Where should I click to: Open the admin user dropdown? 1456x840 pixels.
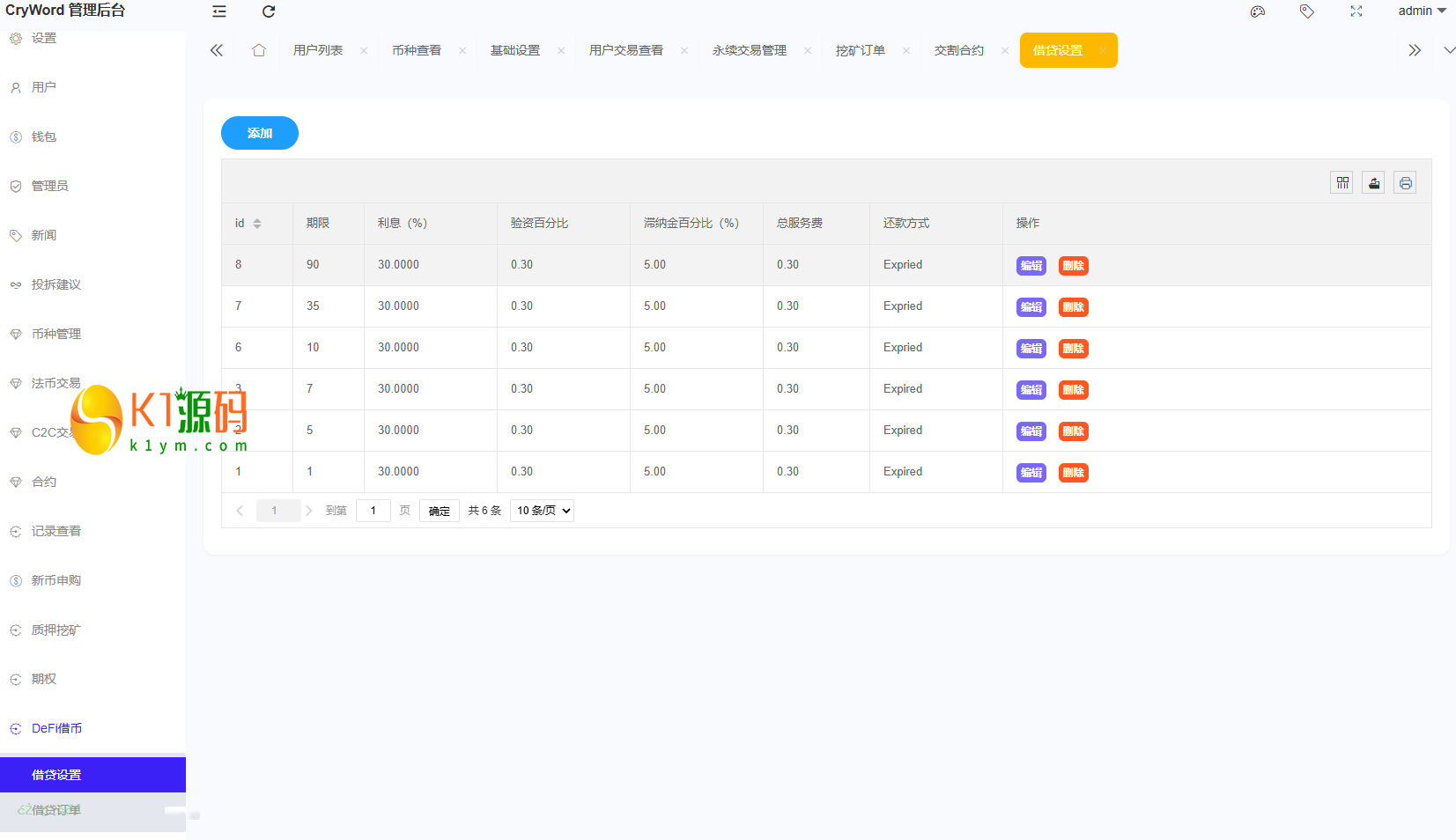(1423, 11)
